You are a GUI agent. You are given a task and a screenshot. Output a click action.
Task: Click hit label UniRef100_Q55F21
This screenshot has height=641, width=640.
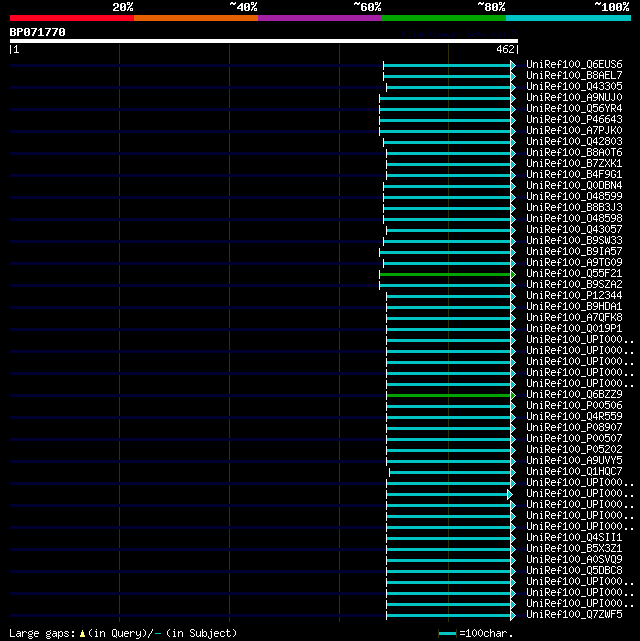pos(574,274)
